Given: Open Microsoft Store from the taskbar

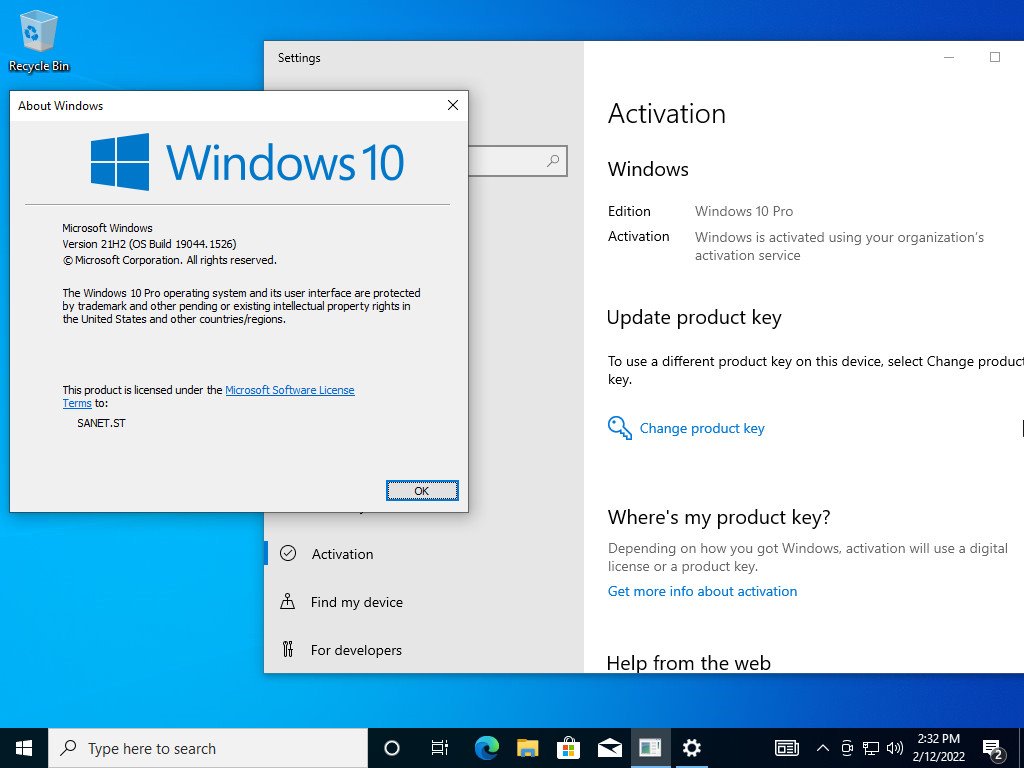Looking at the screenshot, I should [x=569, y=748].
